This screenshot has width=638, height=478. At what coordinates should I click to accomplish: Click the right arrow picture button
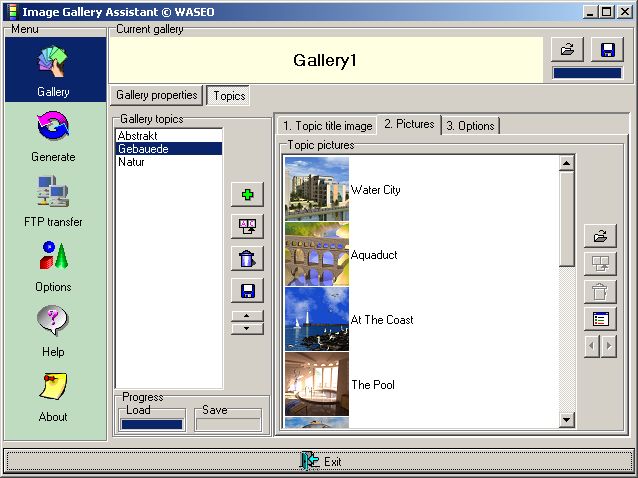[x=609, y=346]
